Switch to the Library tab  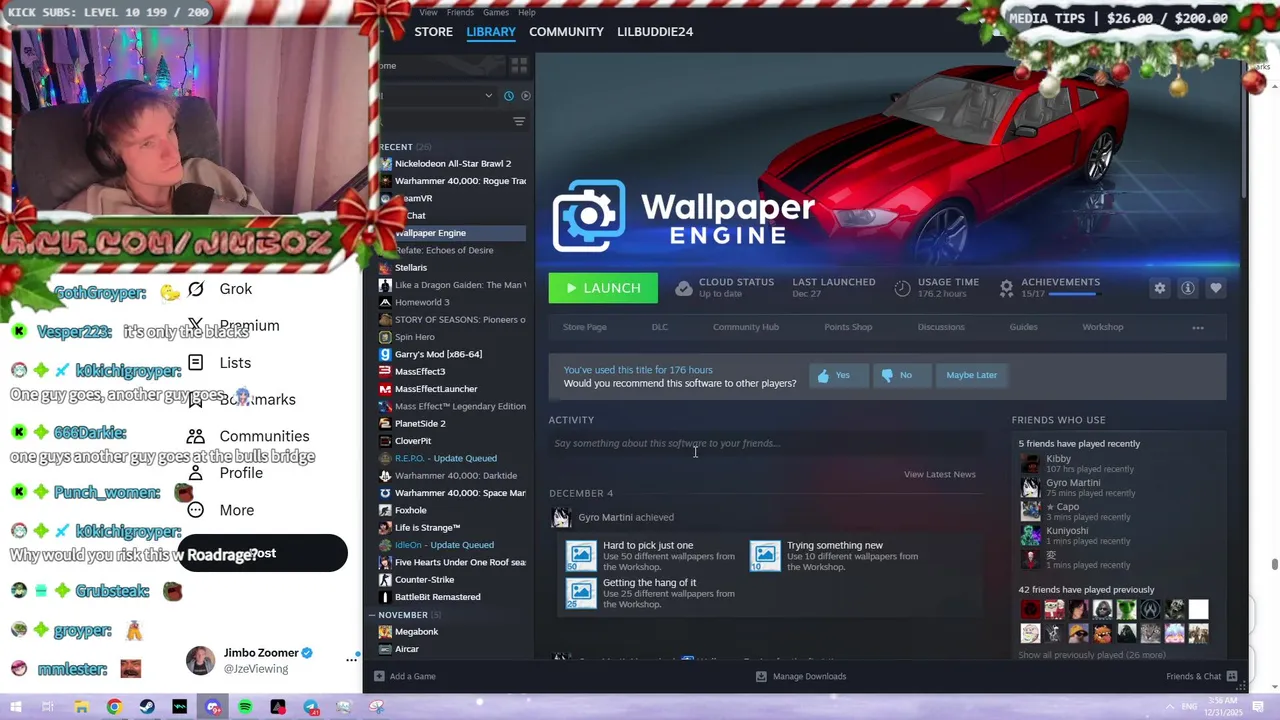491,32
